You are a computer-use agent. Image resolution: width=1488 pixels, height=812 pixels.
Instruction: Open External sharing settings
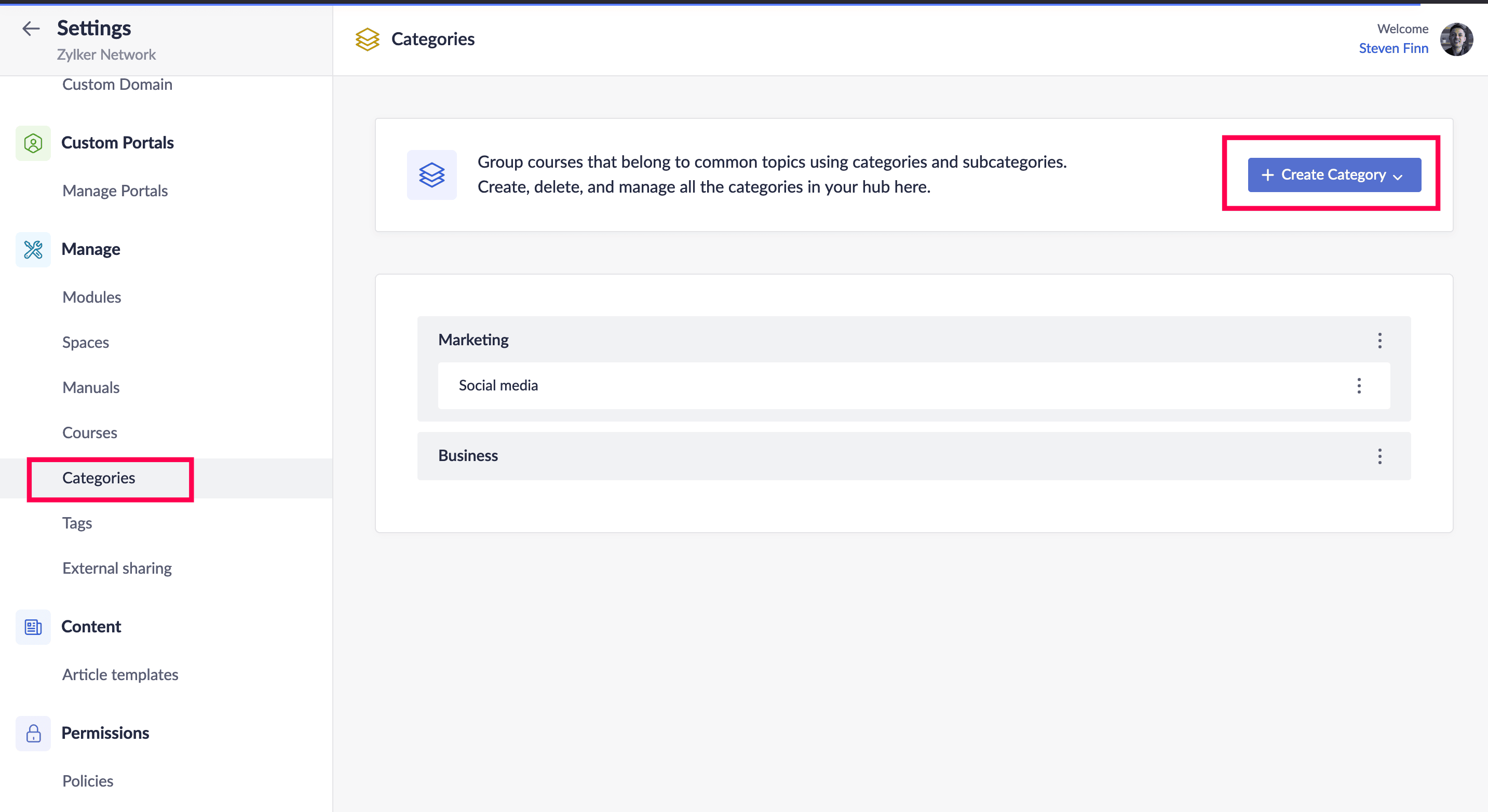[117, 569]
